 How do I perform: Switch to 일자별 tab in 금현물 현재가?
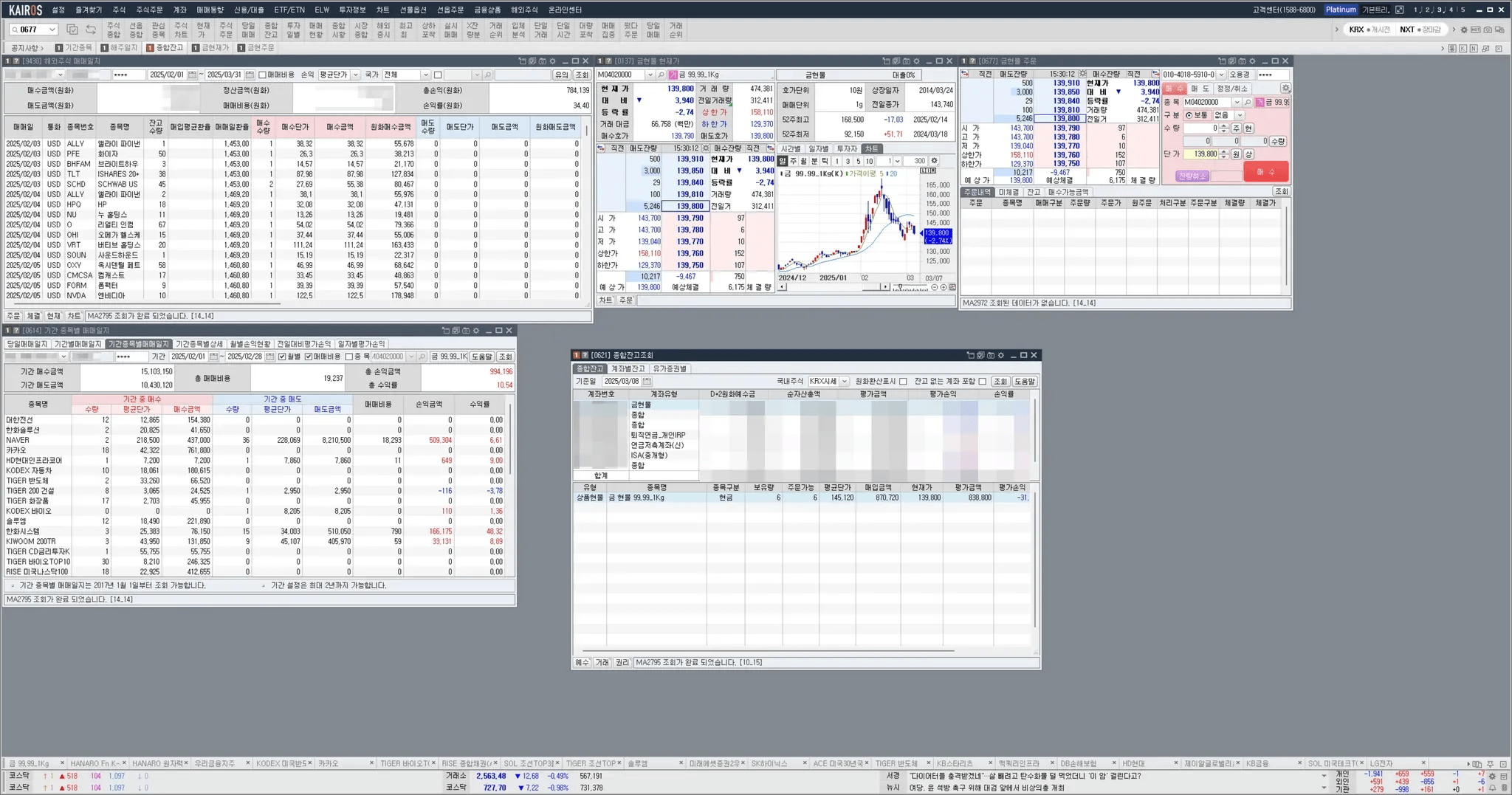coord(818,149)
